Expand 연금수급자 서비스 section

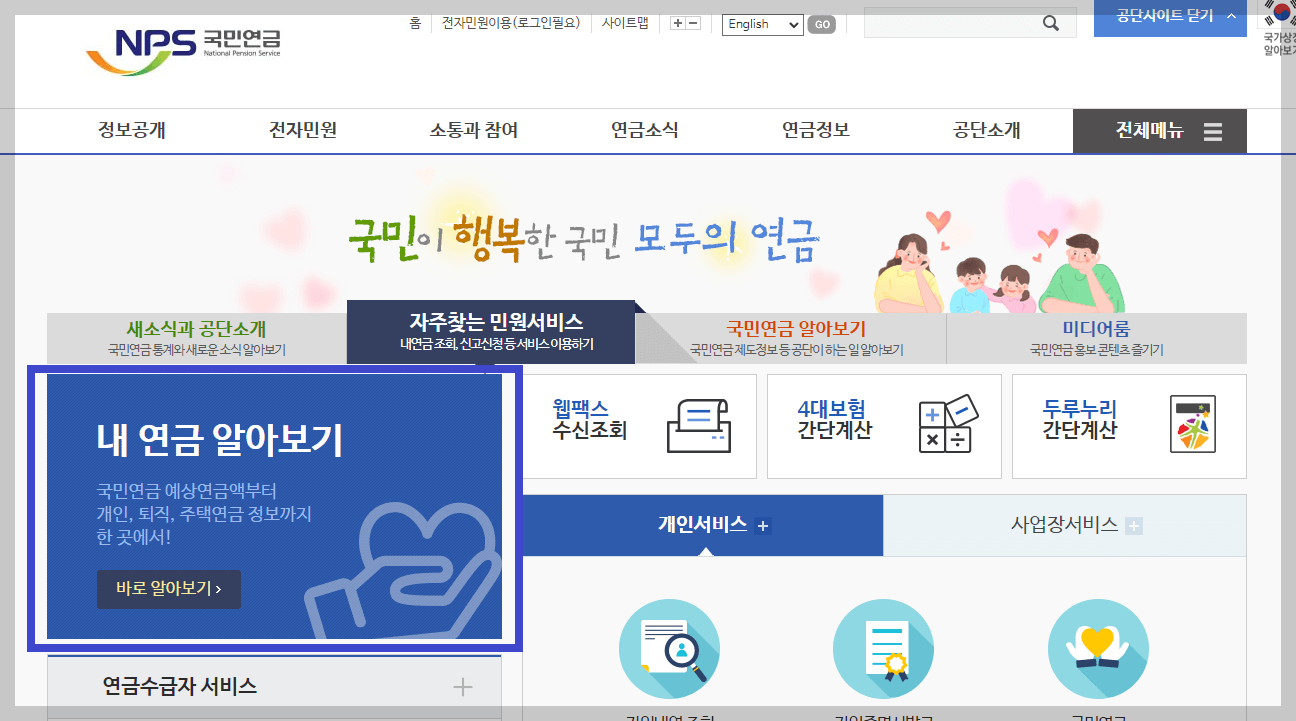[x=463, y=687]
